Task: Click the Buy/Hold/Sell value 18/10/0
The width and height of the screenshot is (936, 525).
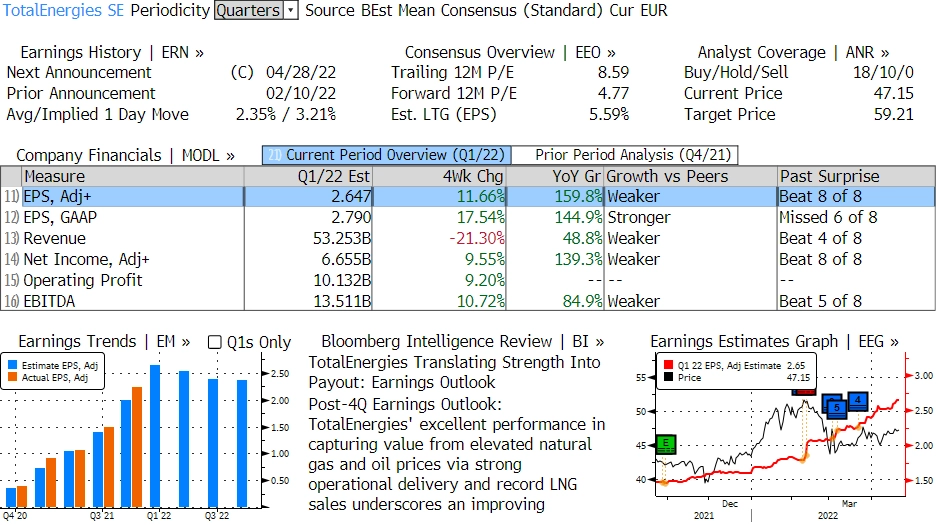Action: (883, 73)
